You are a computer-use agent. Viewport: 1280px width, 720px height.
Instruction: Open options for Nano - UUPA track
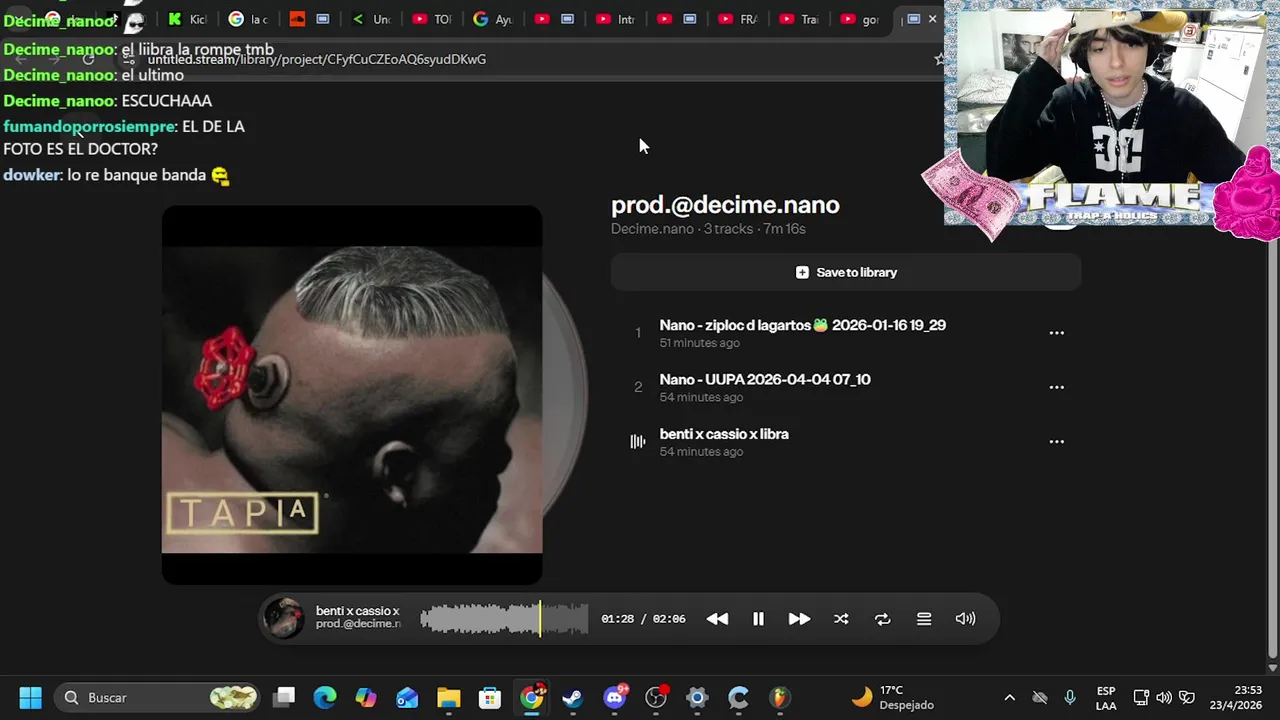tap(1056, 387)
